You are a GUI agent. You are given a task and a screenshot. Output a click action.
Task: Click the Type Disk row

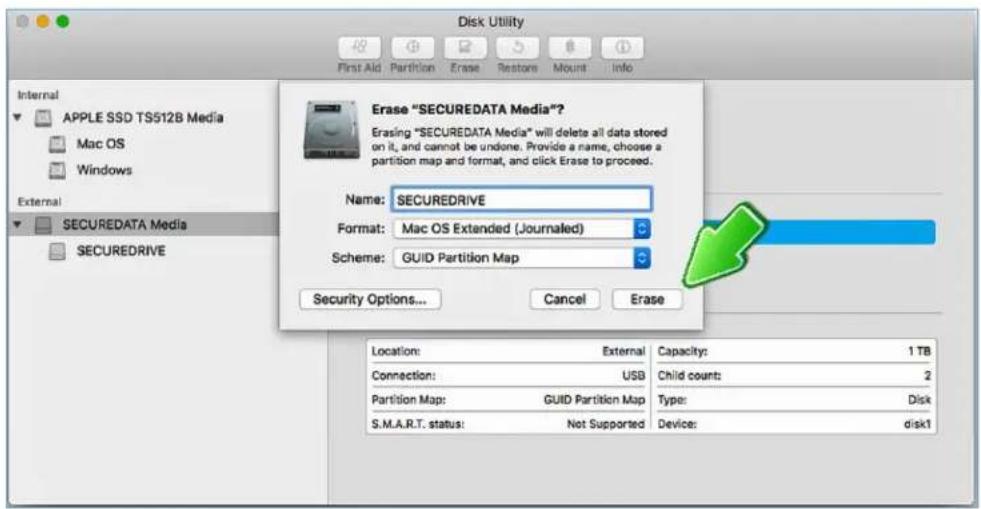coord(794,400)
